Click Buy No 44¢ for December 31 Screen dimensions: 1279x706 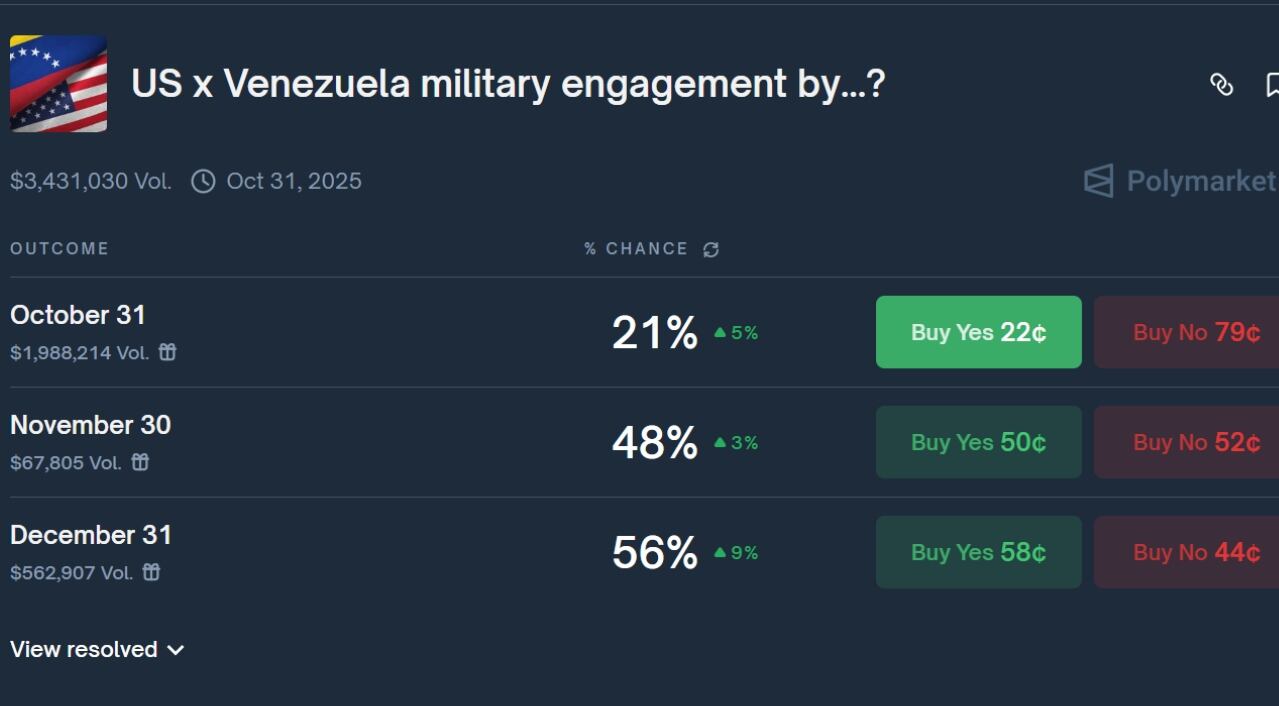pos(1196,551)
